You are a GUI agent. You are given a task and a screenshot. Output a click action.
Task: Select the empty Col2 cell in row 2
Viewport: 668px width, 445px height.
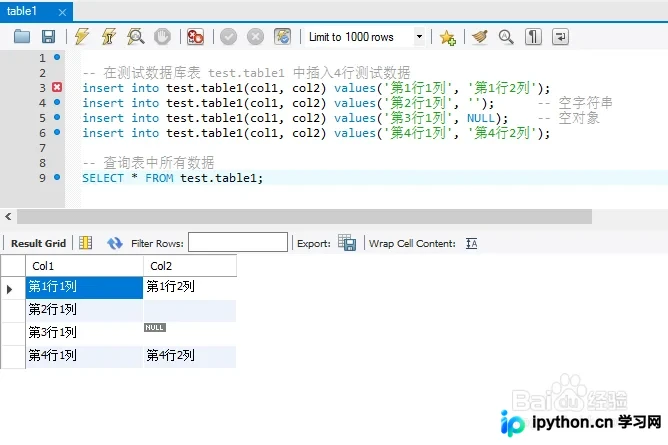coord(190,310)
